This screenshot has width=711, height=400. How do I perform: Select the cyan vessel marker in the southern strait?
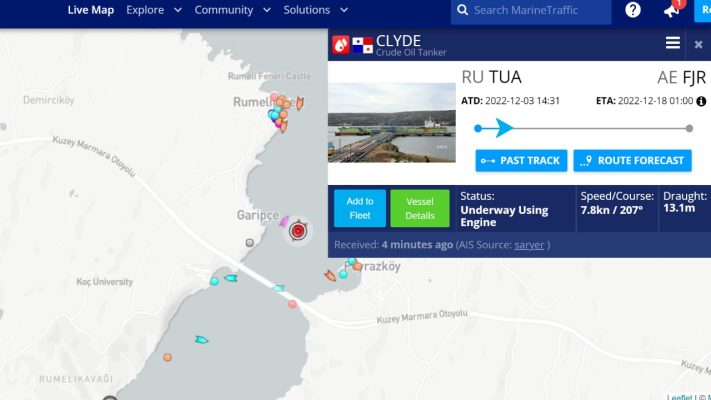coord(201,340)
